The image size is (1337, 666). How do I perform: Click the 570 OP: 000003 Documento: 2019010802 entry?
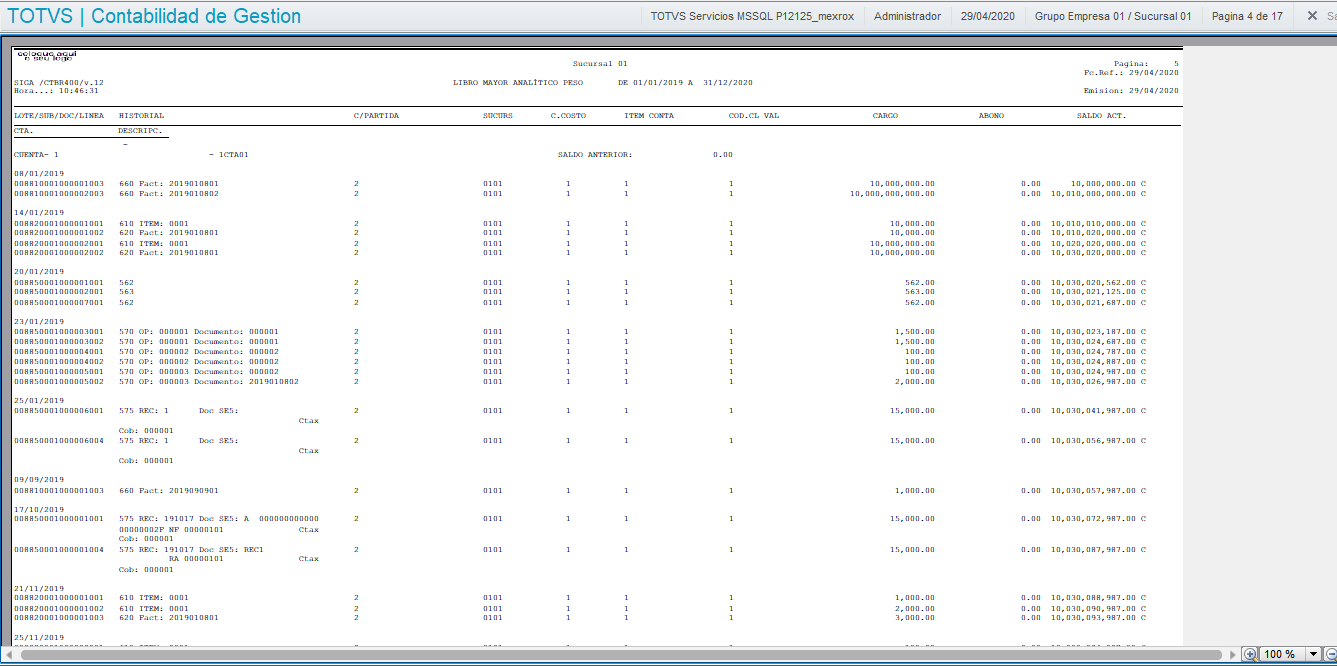[x=208, y=381]
